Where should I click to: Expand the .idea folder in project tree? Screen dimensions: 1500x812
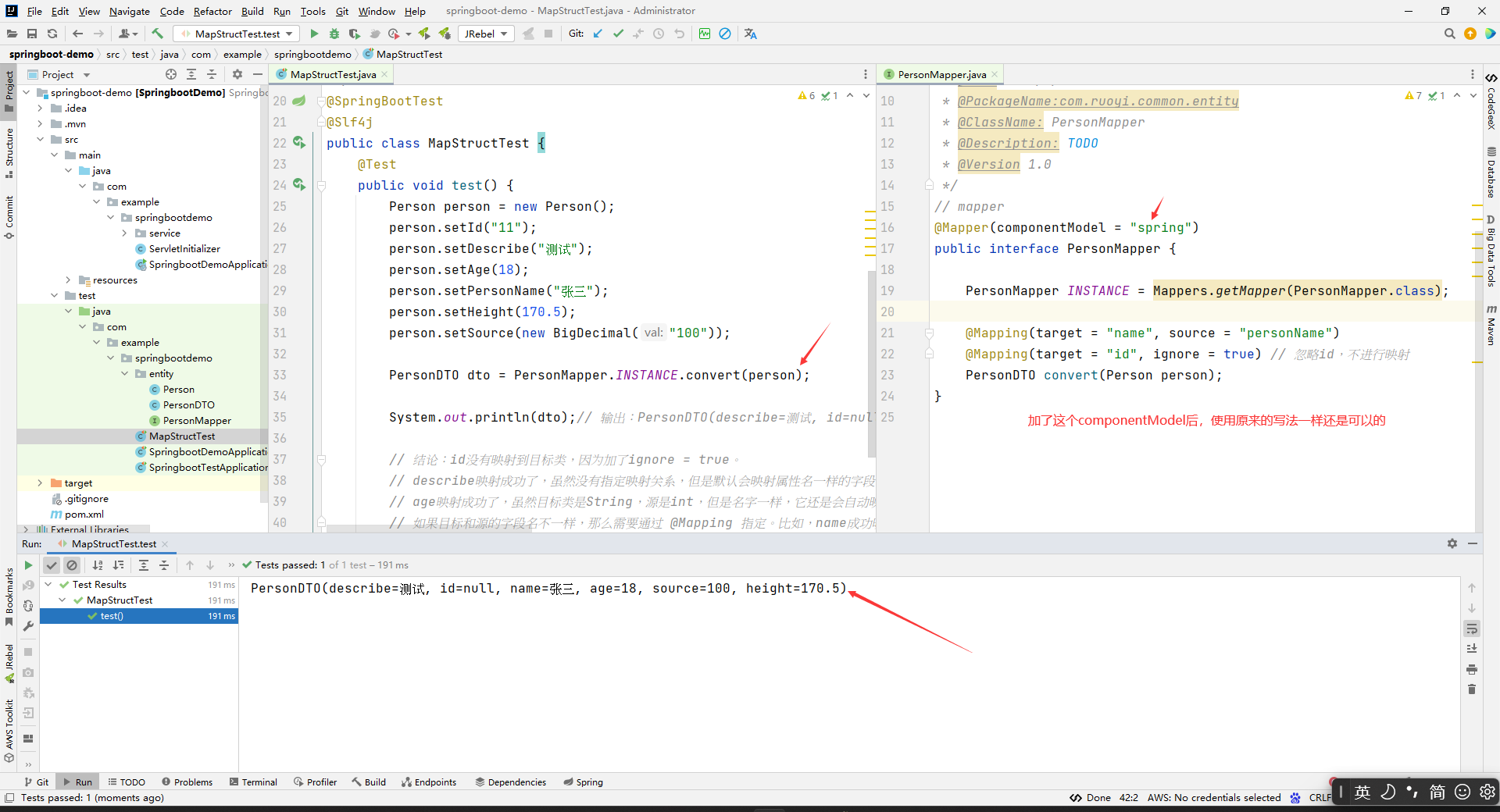pyautogui.click(x=40, y=109)
